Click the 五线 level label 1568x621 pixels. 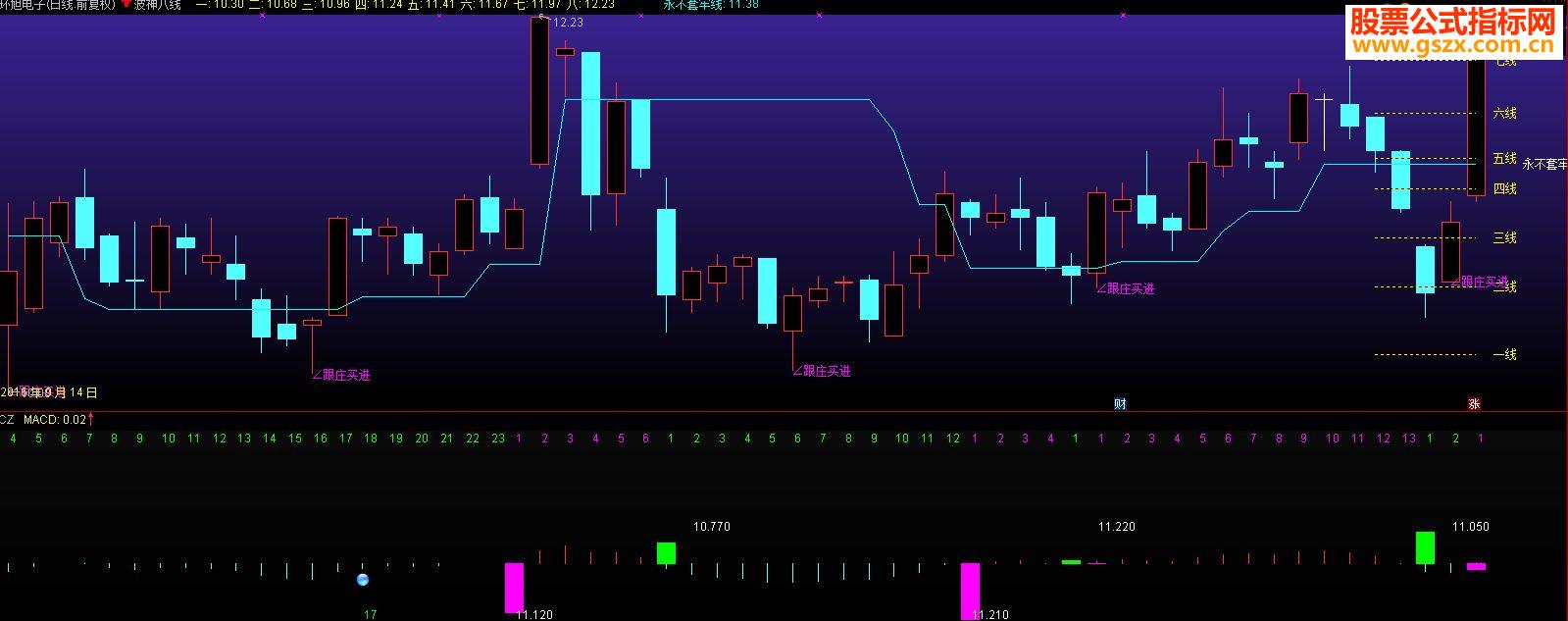pos(1504,159)
